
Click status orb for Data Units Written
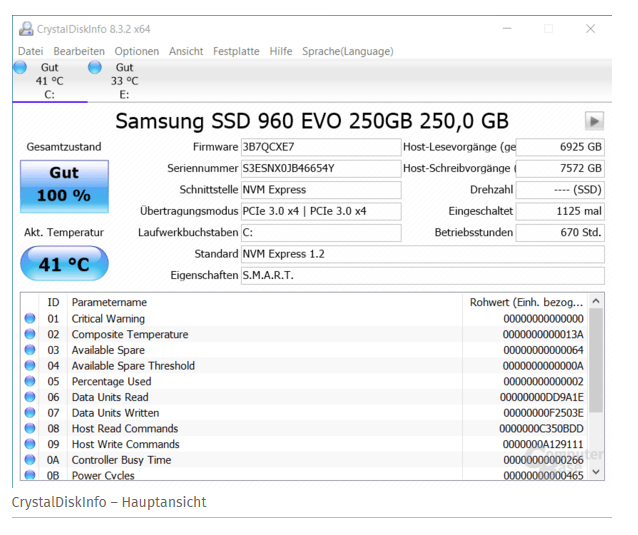point(30,413)
